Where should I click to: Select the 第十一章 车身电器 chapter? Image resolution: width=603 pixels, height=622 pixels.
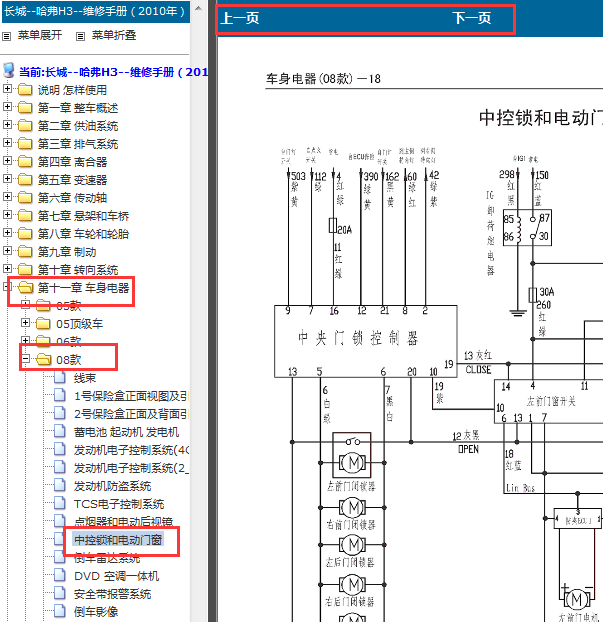pos(83,288)
